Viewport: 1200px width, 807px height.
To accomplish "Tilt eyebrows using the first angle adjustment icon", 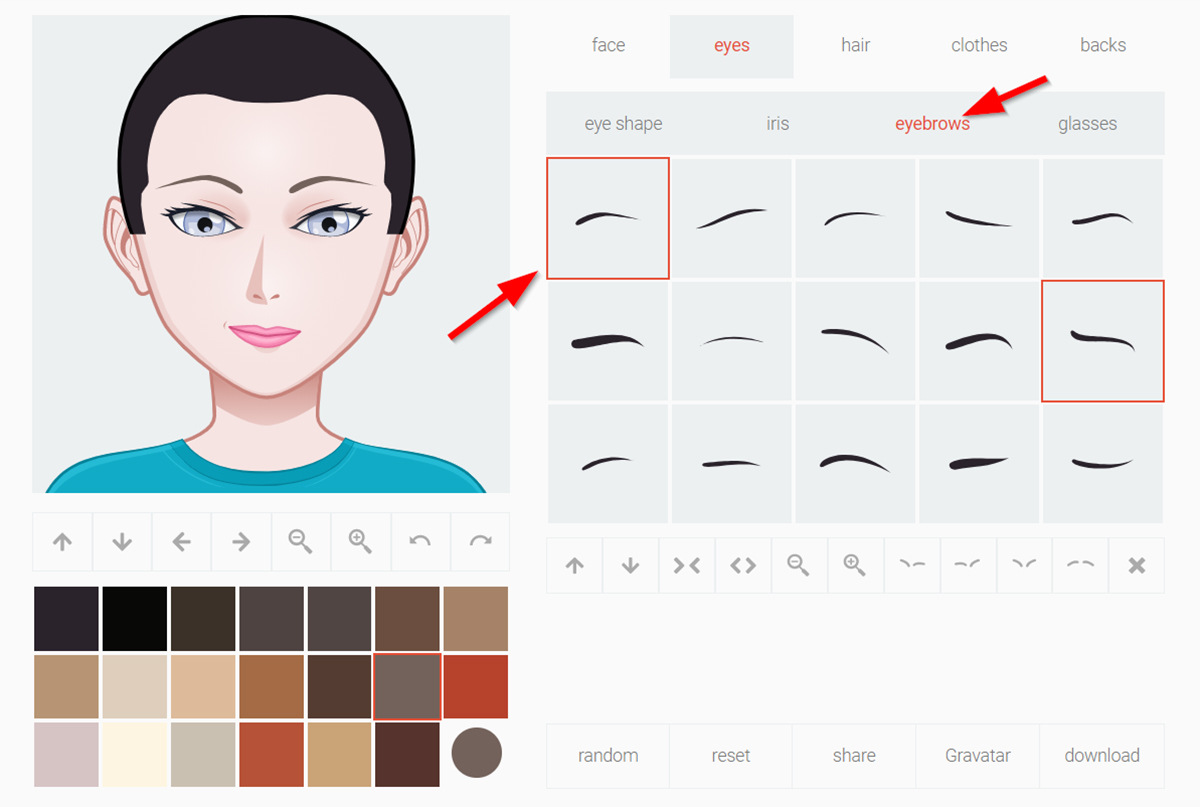I will [911, 565].
